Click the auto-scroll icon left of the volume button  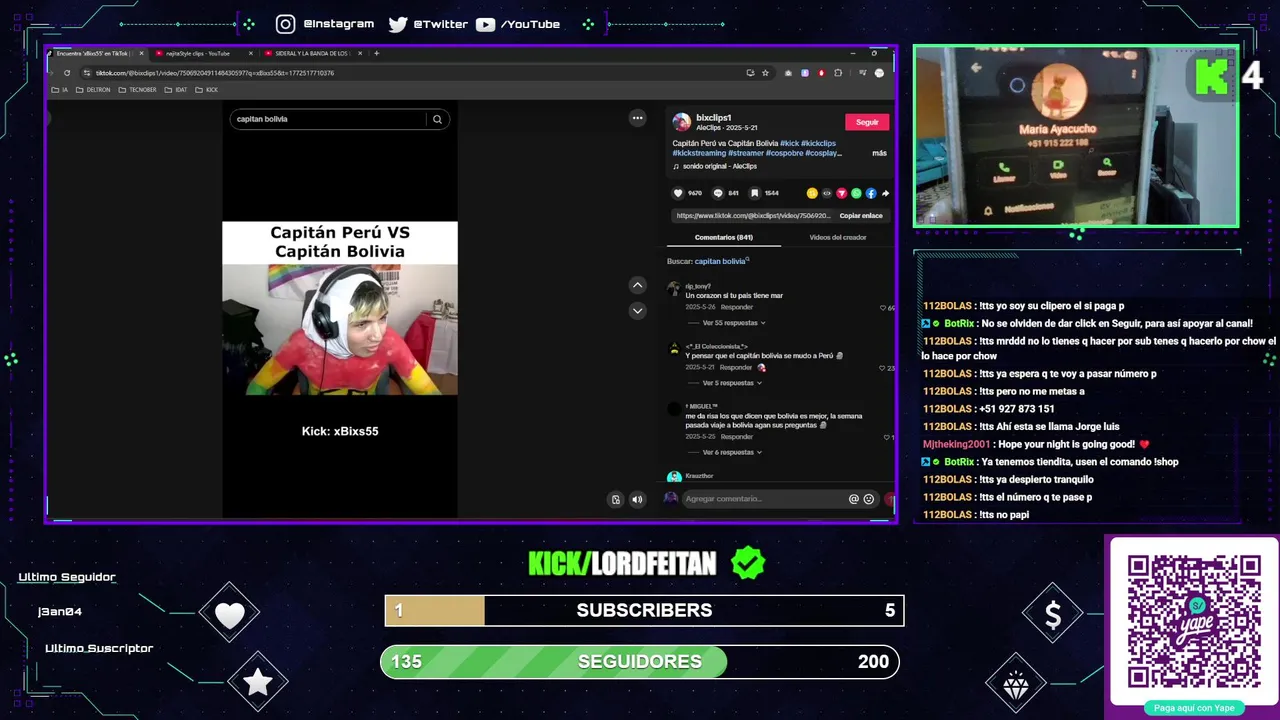(x=616, y=499)
